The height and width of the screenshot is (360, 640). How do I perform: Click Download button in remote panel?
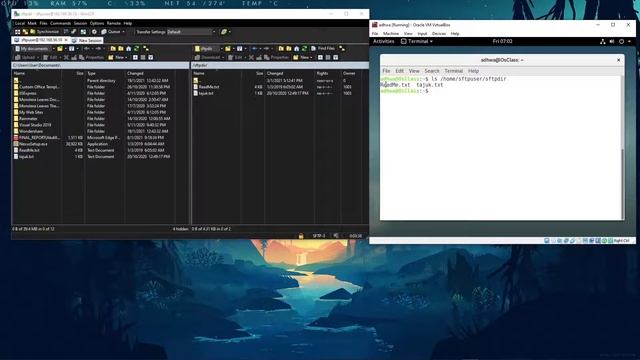209,58
